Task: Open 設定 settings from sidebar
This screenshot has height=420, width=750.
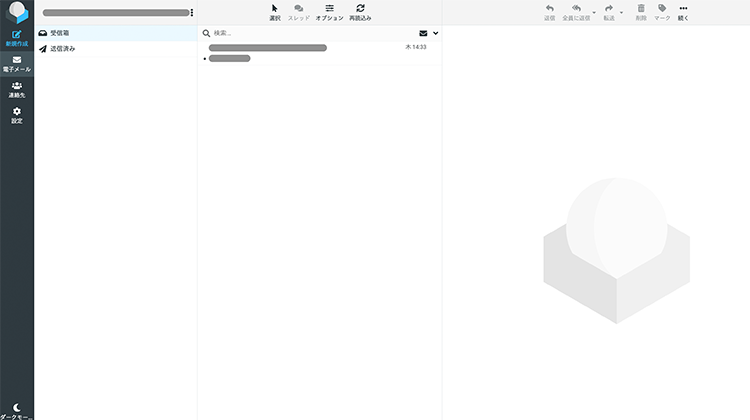Action: click(16, 114)
